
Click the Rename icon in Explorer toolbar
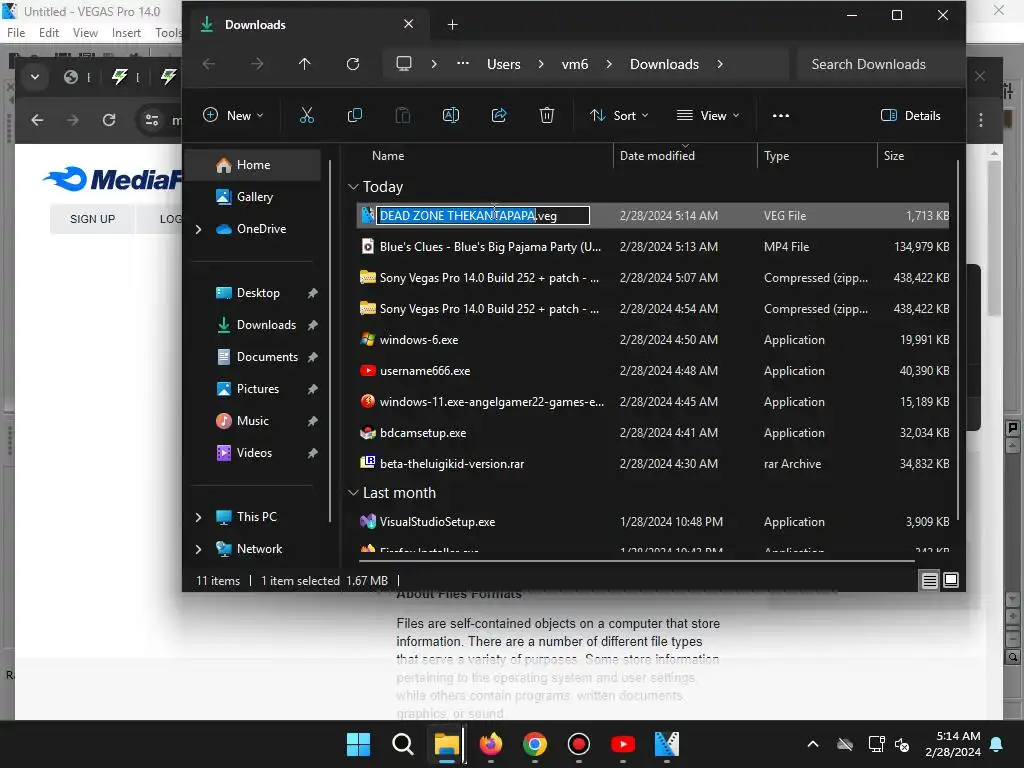(x=451, y=116)
